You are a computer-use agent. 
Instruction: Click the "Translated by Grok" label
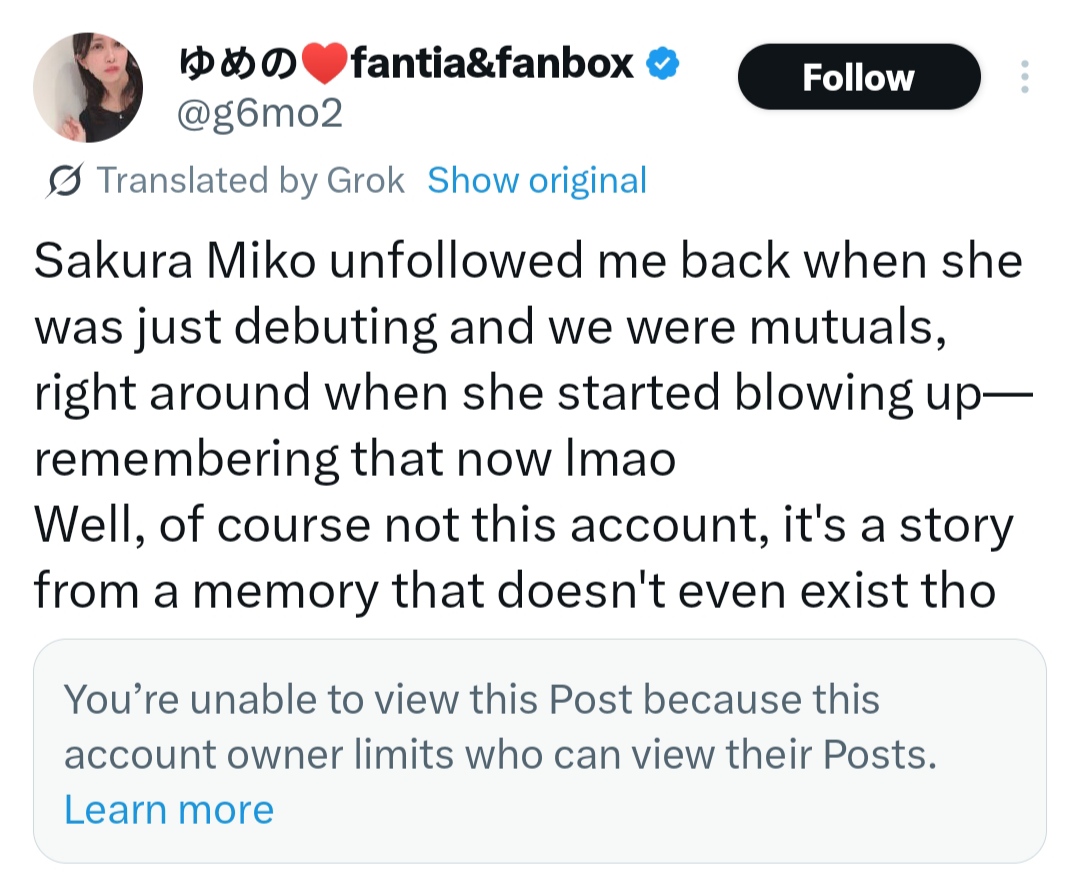(250, 181)
